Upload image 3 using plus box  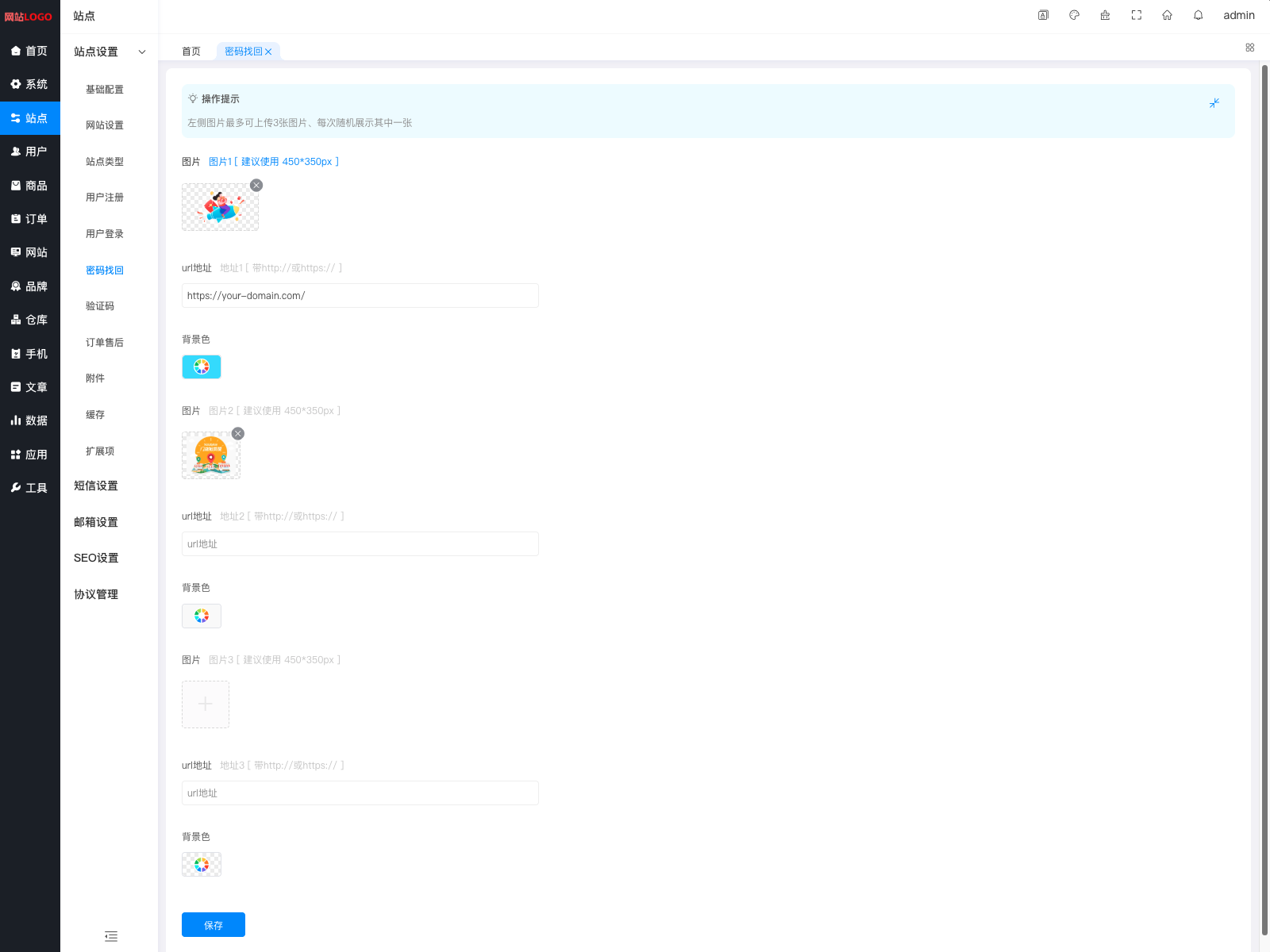pos(206,704)
